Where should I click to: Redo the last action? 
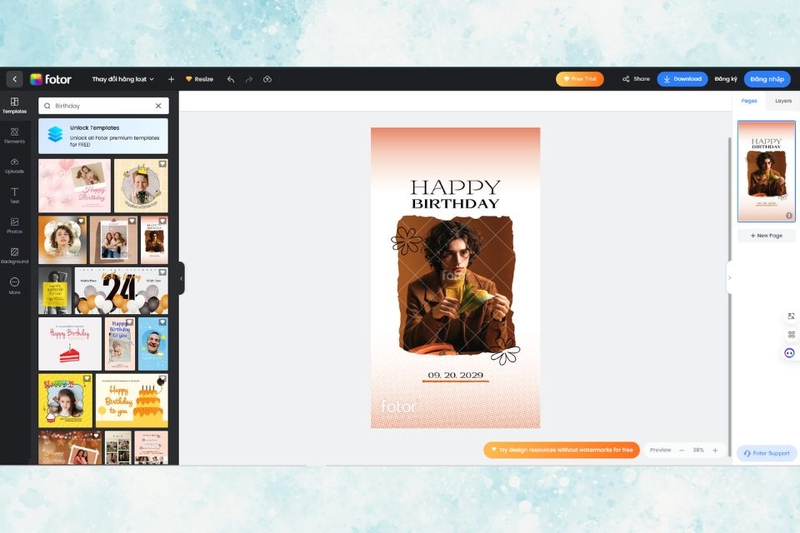(249, 79)
